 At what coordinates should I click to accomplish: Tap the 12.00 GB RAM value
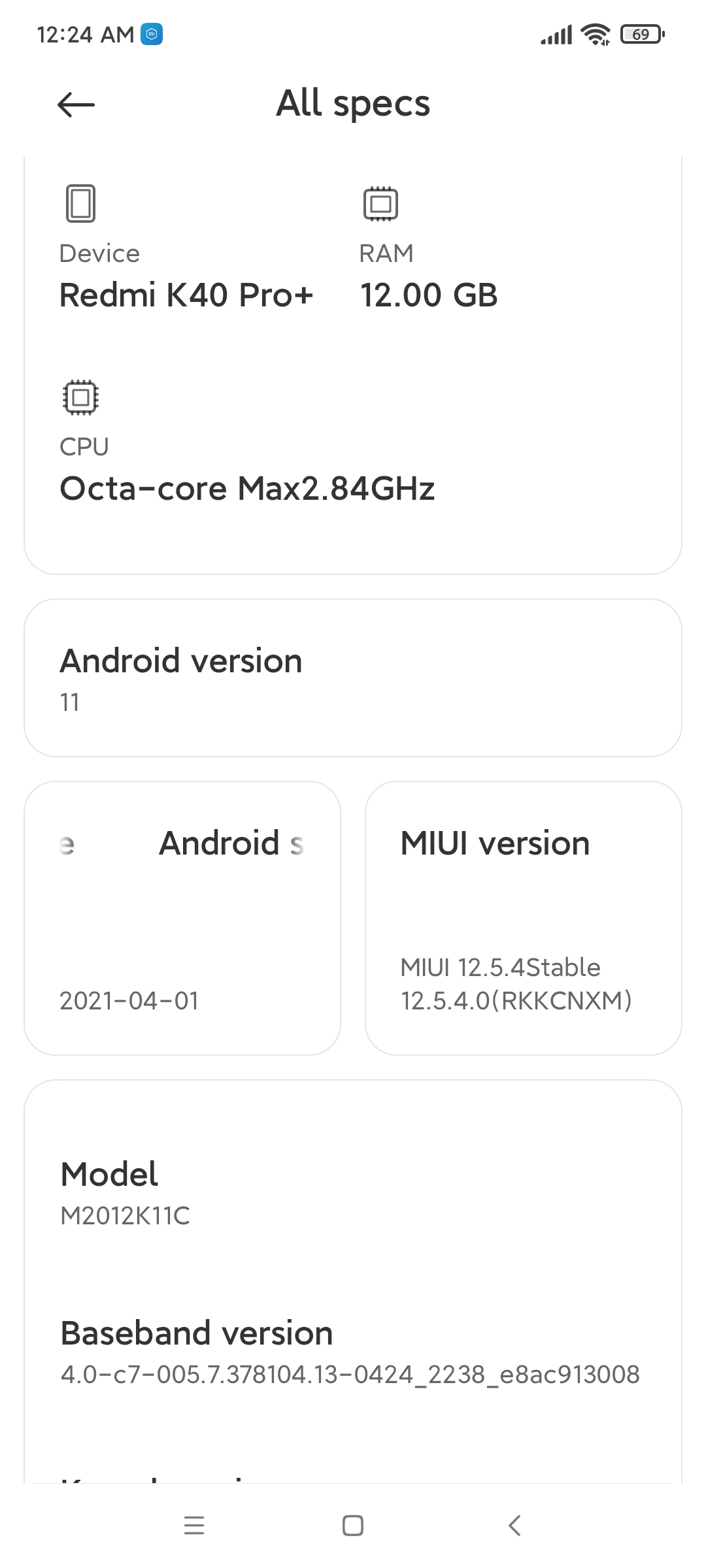[429, 295]
